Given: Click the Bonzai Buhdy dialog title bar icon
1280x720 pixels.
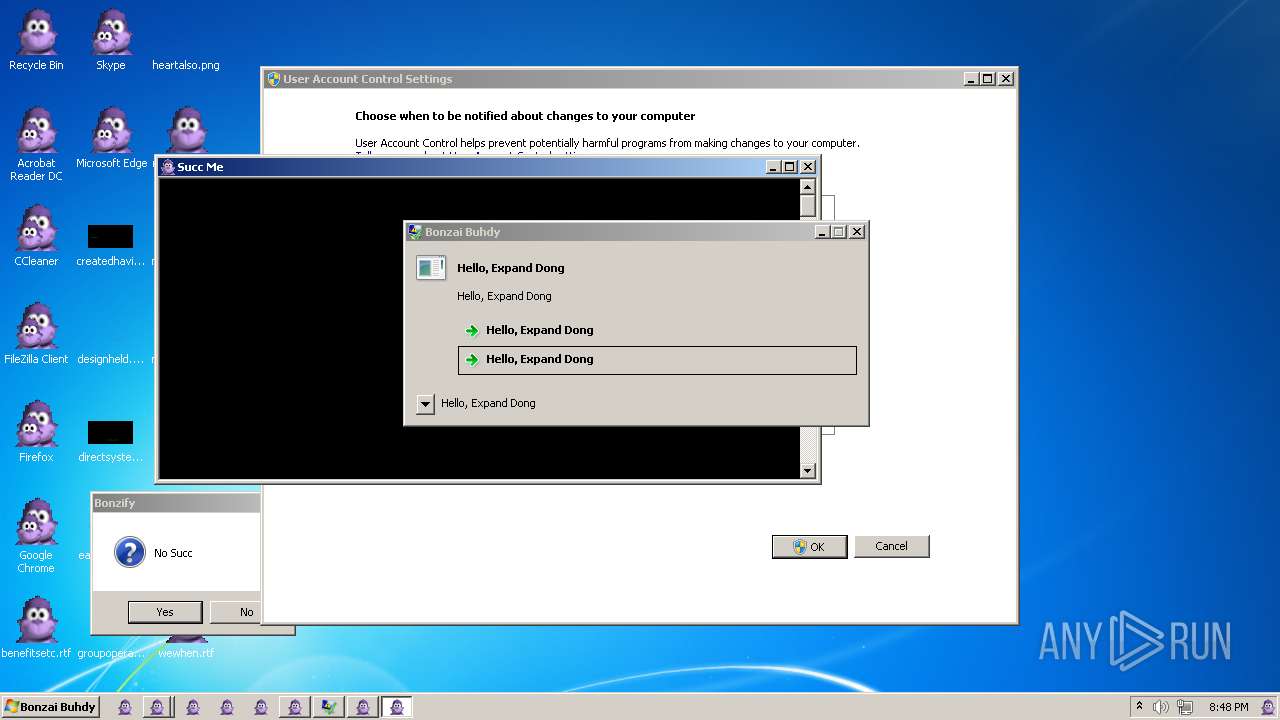Looking at the screenshot, I should click(414, 232).
